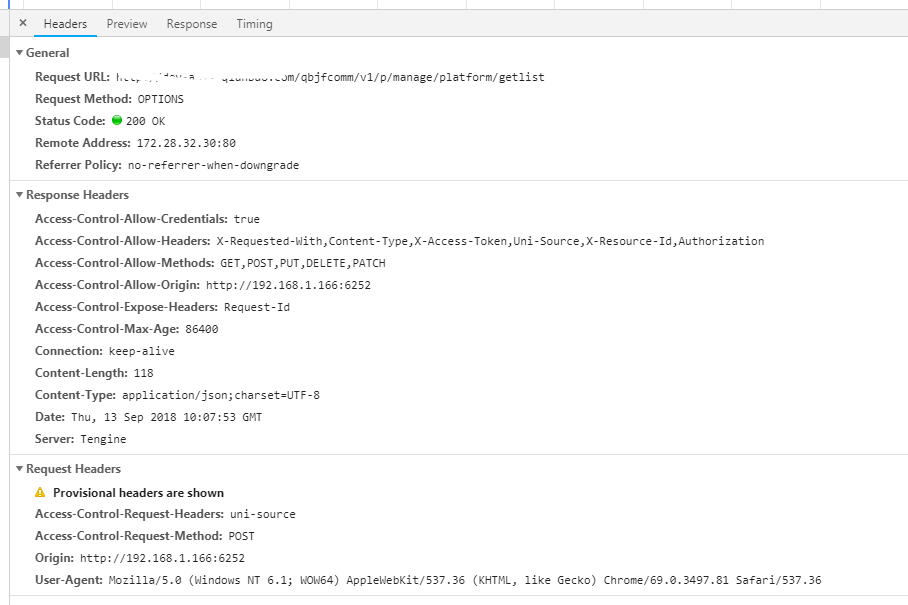Click the User-Agent string value
This screenshot has height=605, width=908.
tap(464, 581)
